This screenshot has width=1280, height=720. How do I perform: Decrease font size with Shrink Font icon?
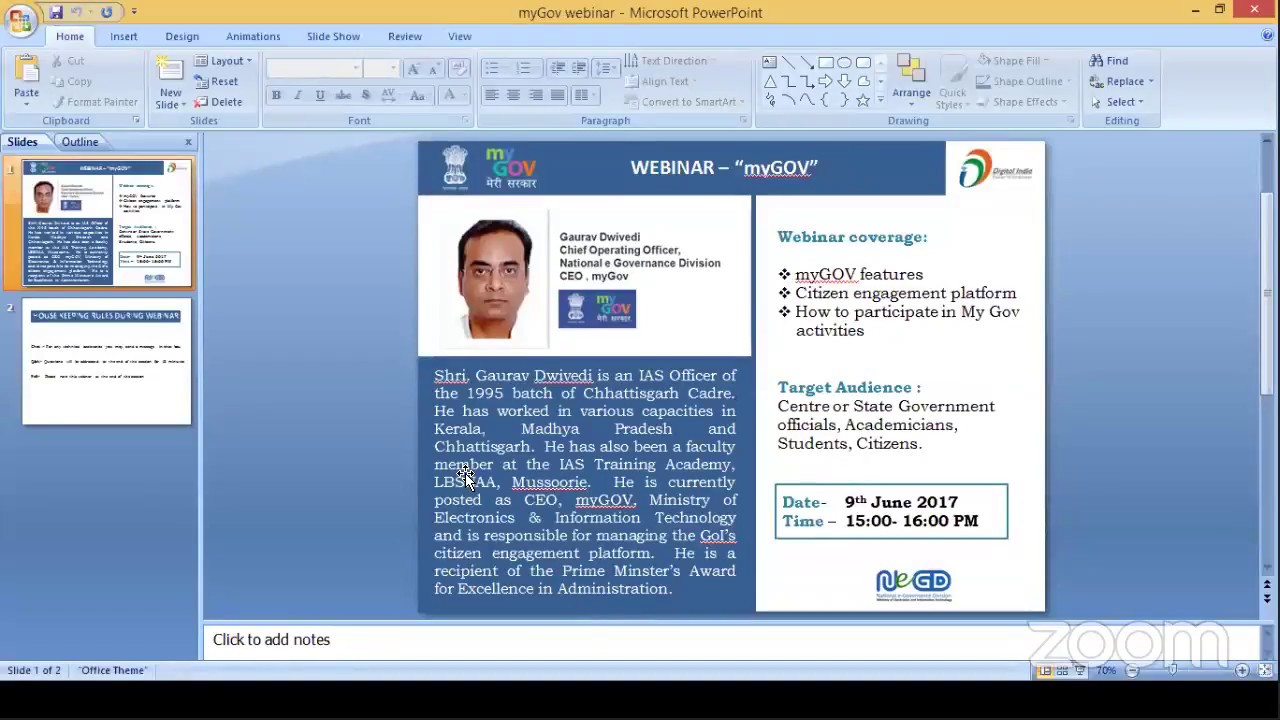(x=433, y=68)
